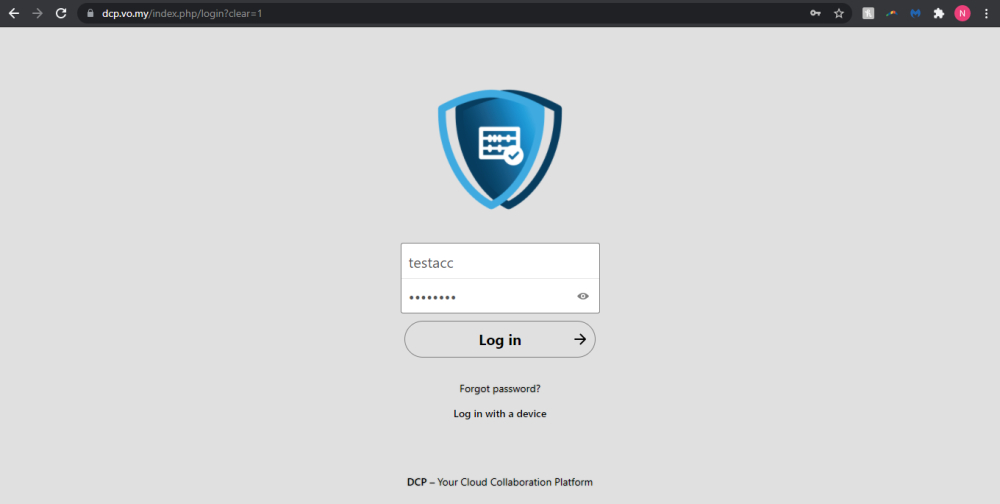Screen dimensions: 1000x504
Task: Focus the masked password field
Action: [x=485, y=296]
